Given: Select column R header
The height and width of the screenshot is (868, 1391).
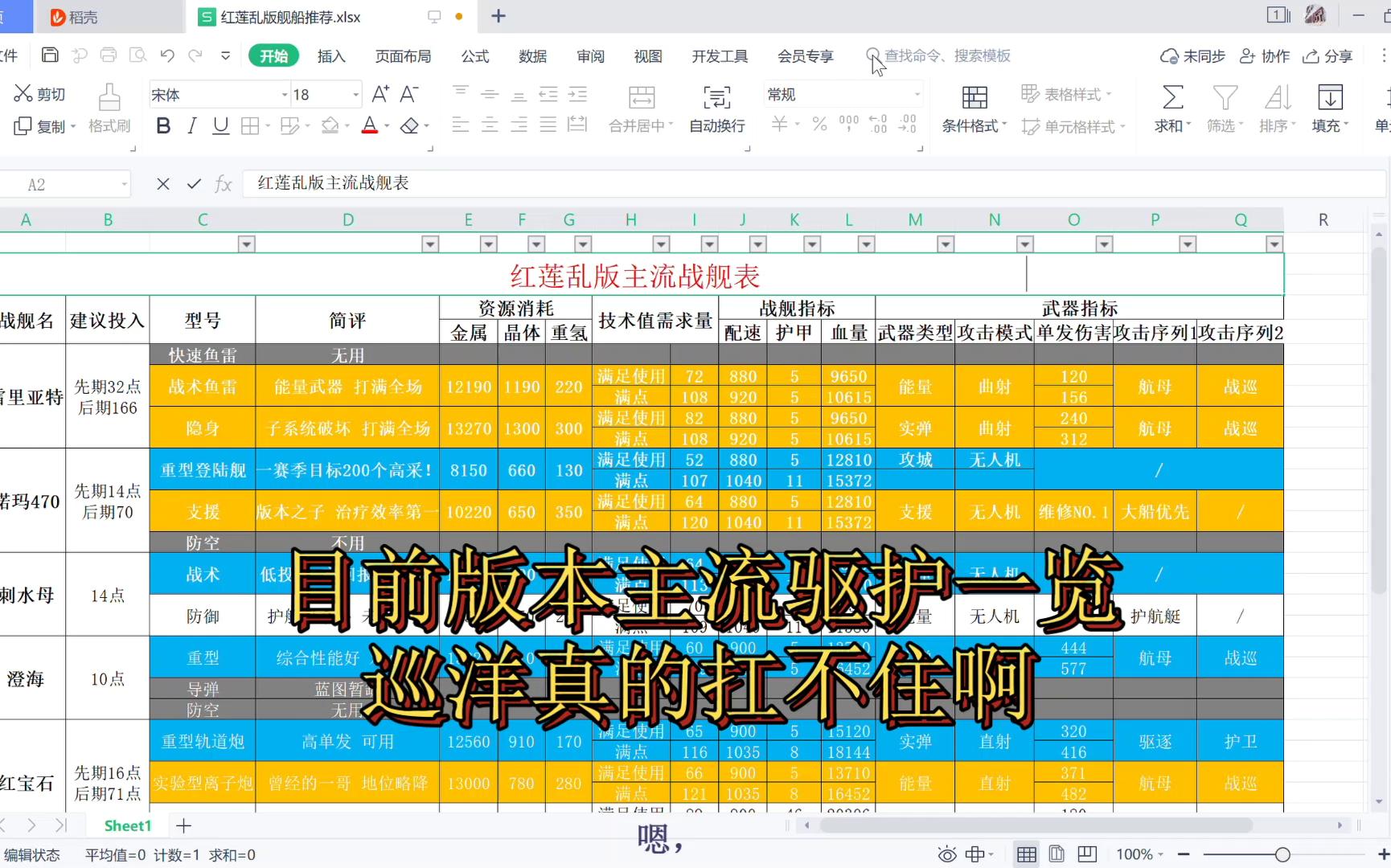Looking at the screenshot, I should tap(1323, 219).
